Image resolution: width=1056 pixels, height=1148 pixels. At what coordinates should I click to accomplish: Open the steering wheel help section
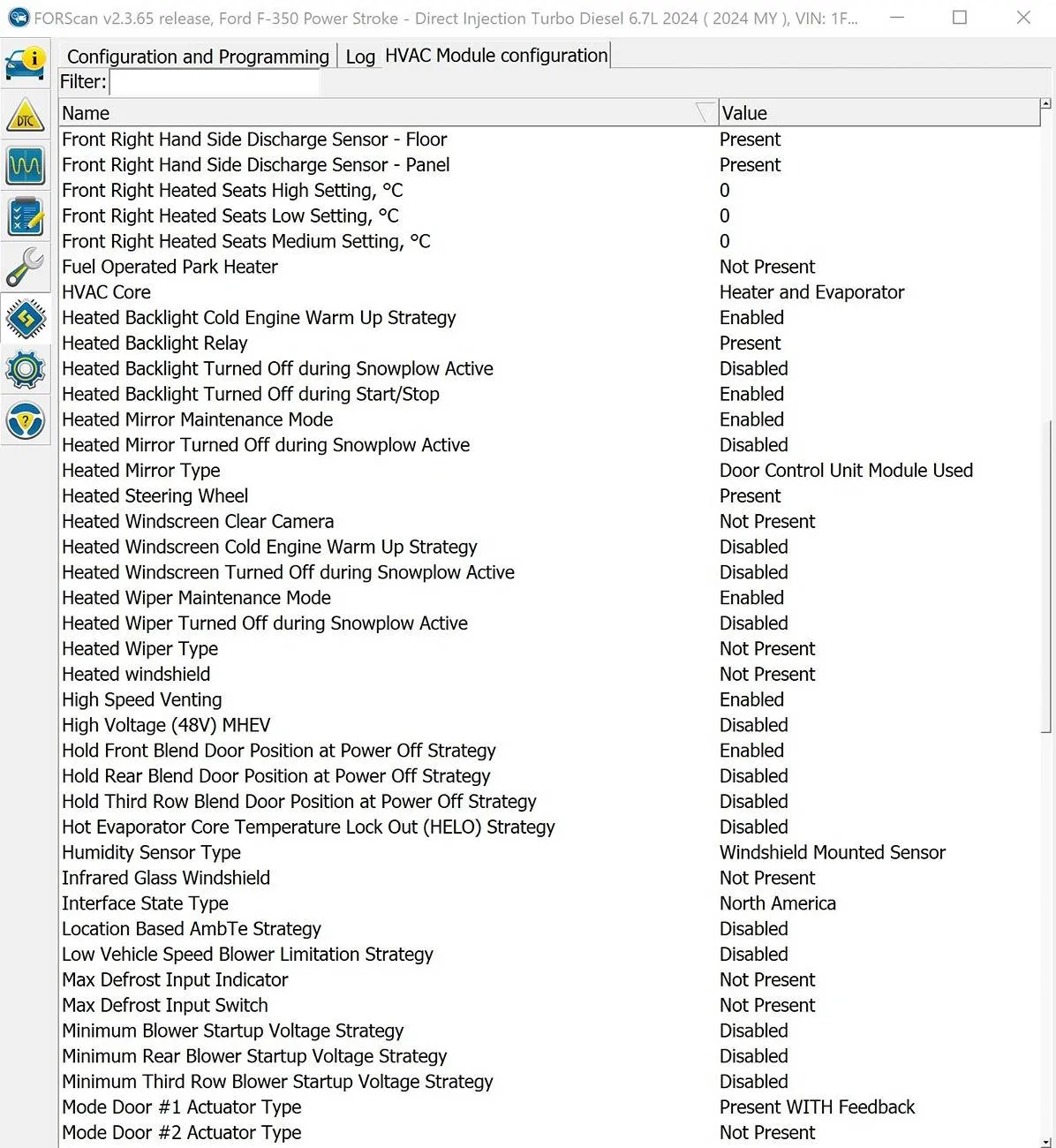(x=26, y=421)
